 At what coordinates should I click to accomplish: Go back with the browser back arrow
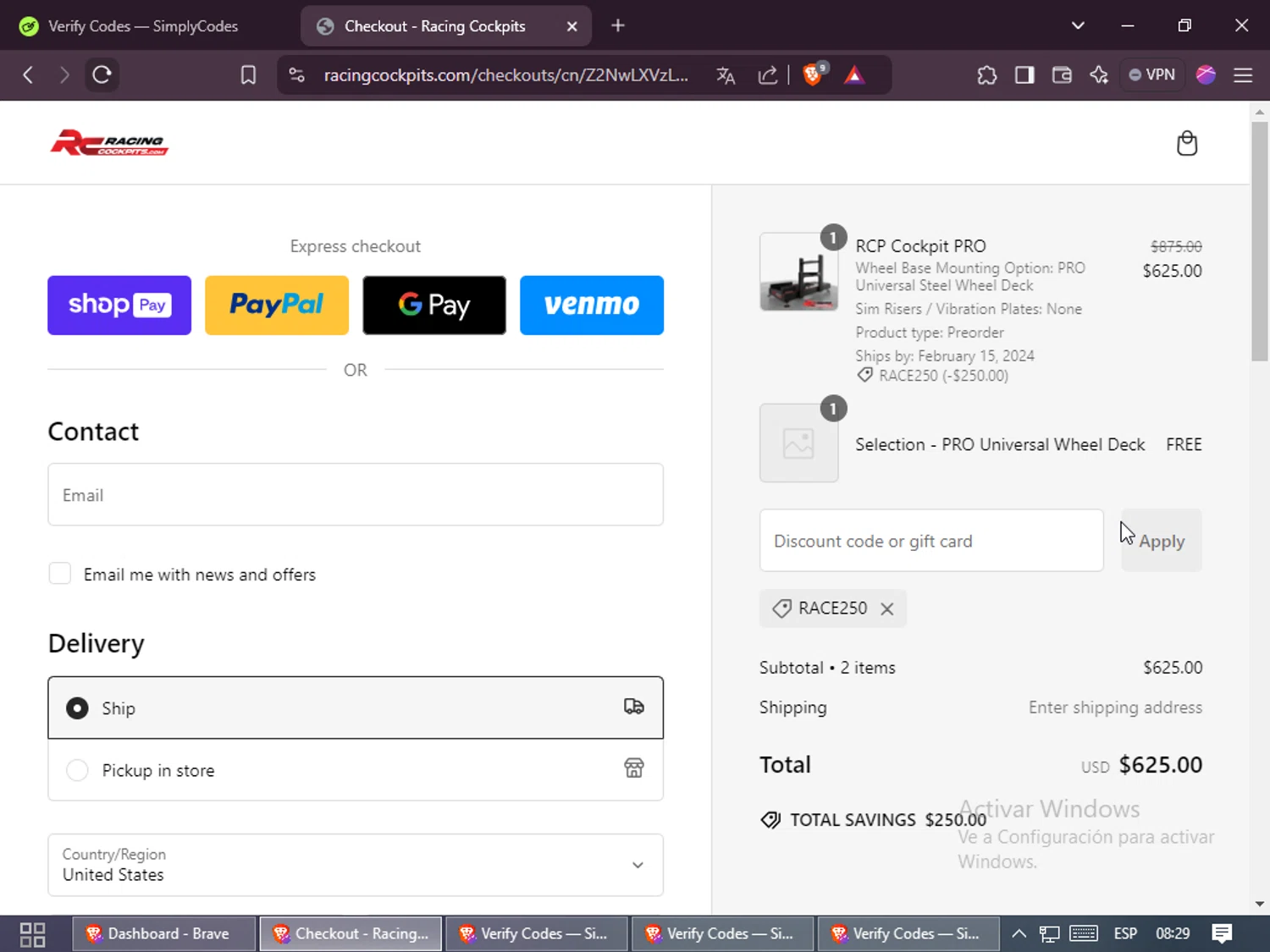28,75
